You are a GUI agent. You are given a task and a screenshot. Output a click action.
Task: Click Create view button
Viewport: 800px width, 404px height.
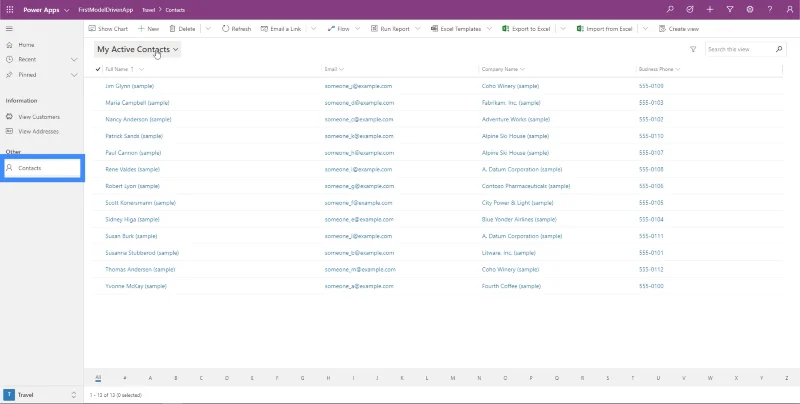click(679, 29)
